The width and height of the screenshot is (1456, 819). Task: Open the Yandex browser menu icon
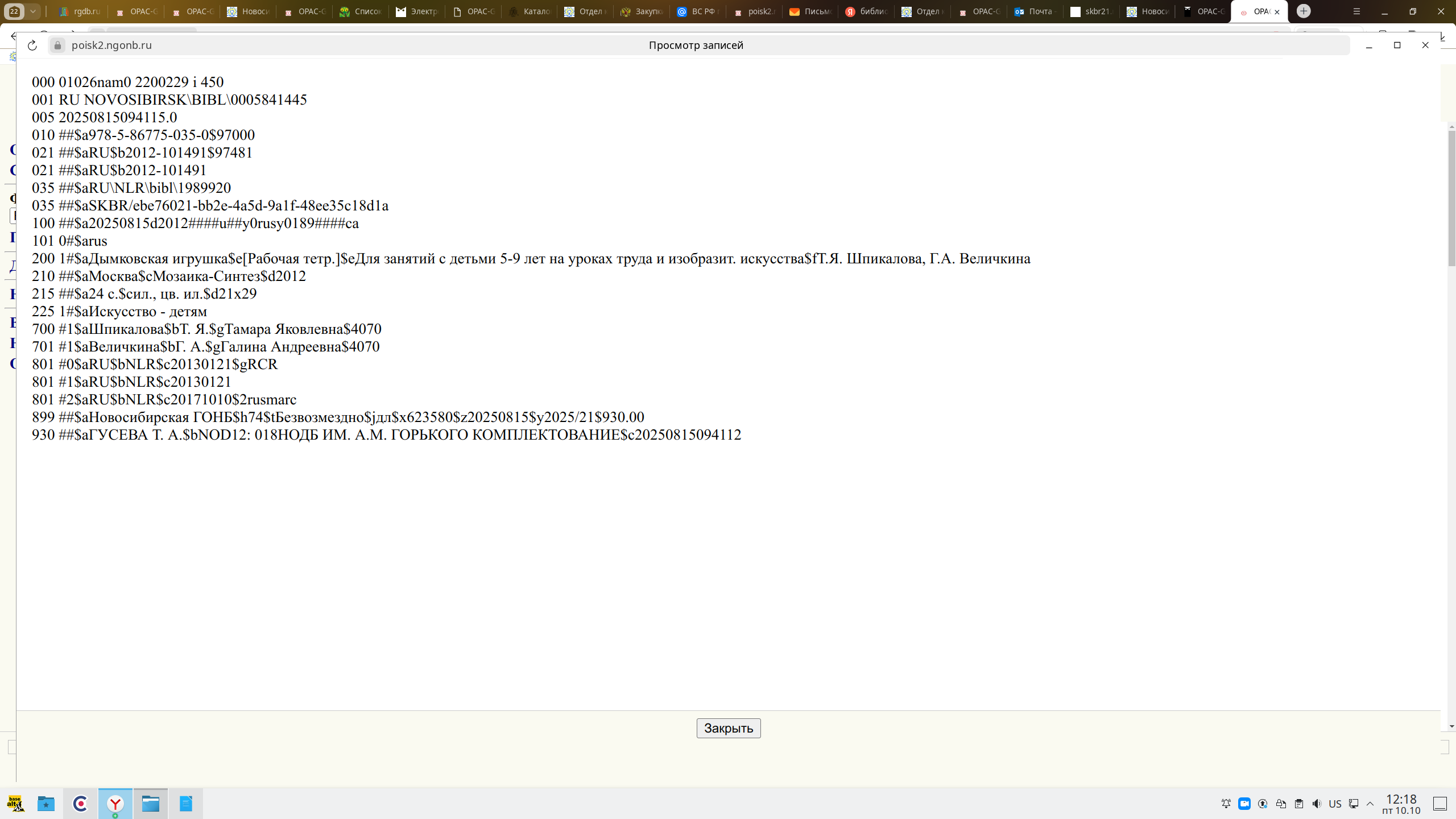click(x=1356, y=11)
